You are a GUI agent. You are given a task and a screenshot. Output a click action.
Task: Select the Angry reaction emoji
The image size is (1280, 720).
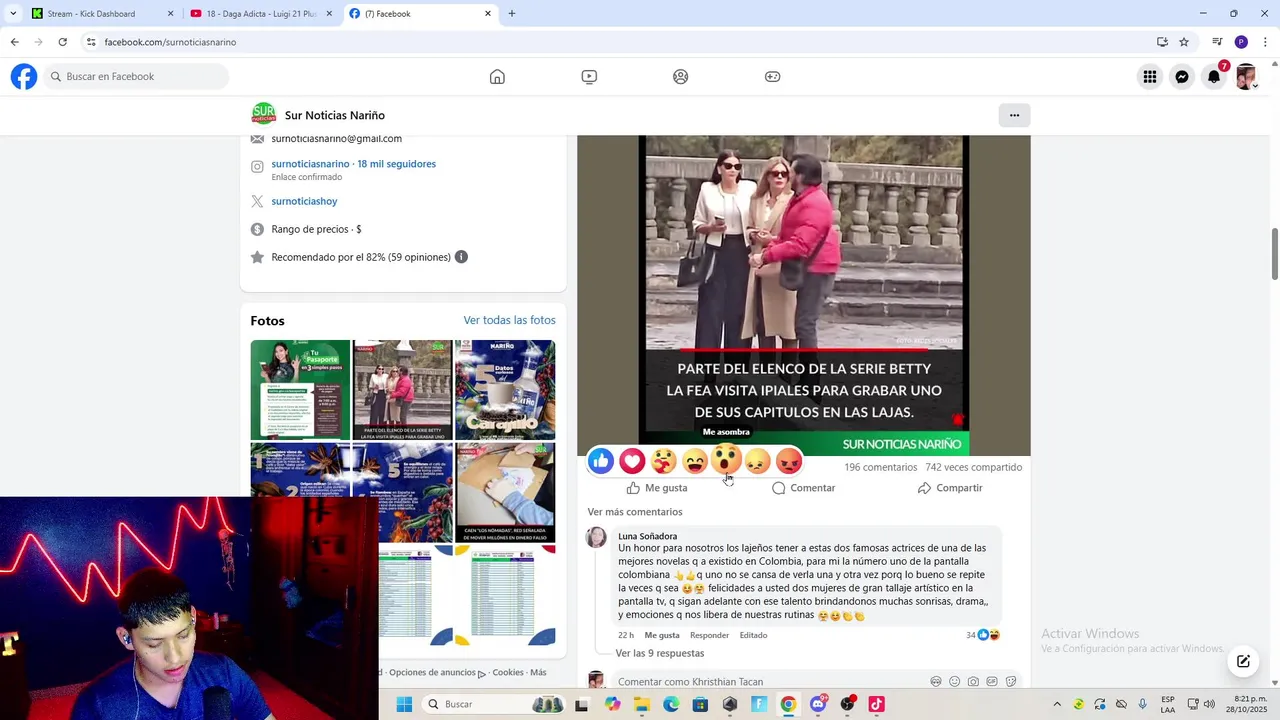coord(789,460)
